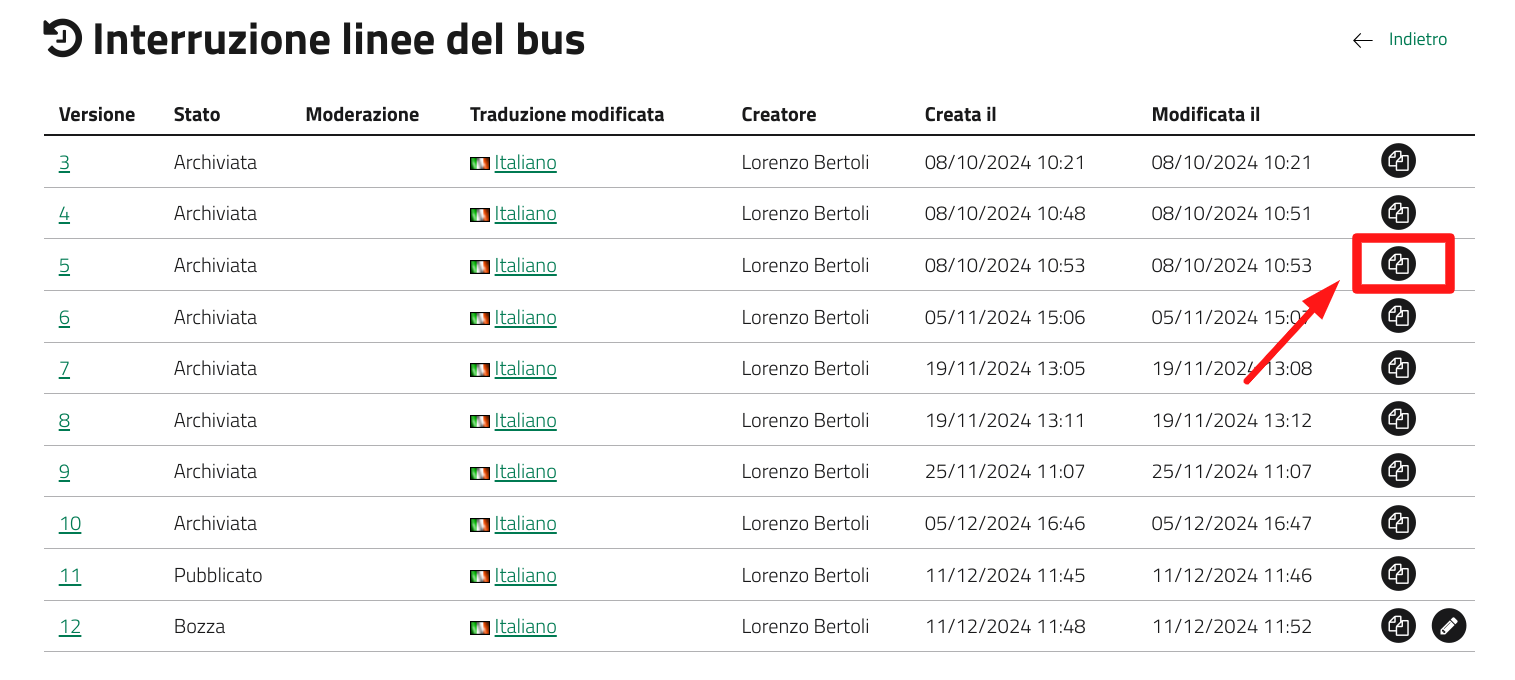
Task: Edit draft version 12 with pencil icon
Action: [x=1449, y=627]
